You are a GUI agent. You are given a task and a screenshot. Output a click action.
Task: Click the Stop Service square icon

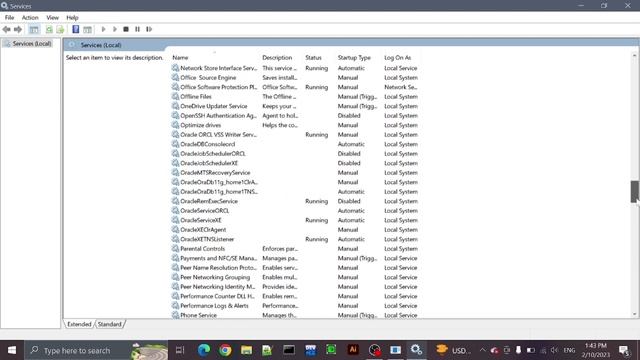coord(126,29)
